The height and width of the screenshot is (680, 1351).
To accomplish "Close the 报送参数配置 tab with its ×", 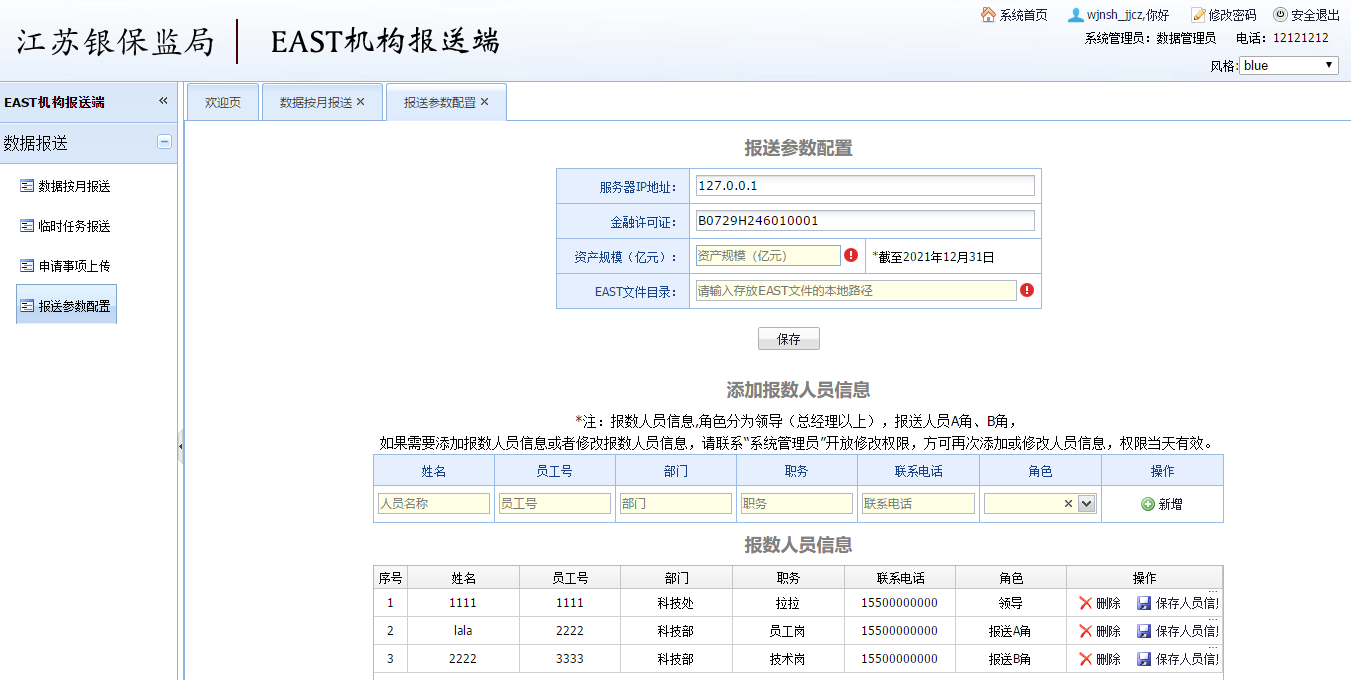I will coord(485,102).
